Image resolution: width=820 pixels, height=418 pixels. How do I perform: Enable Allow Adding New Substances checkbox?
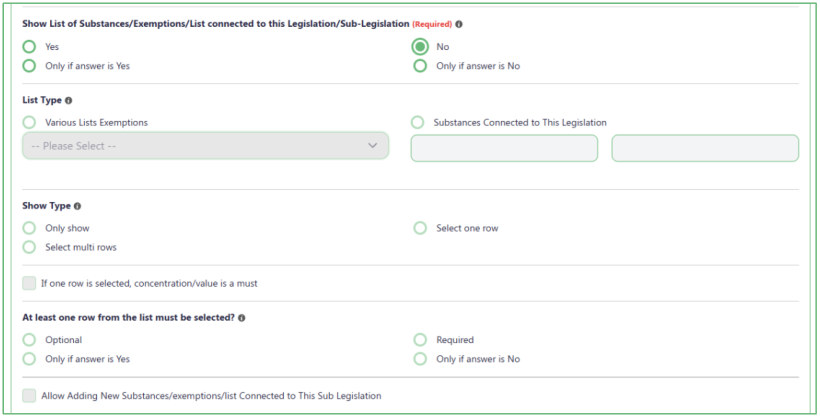click(29, 396)
